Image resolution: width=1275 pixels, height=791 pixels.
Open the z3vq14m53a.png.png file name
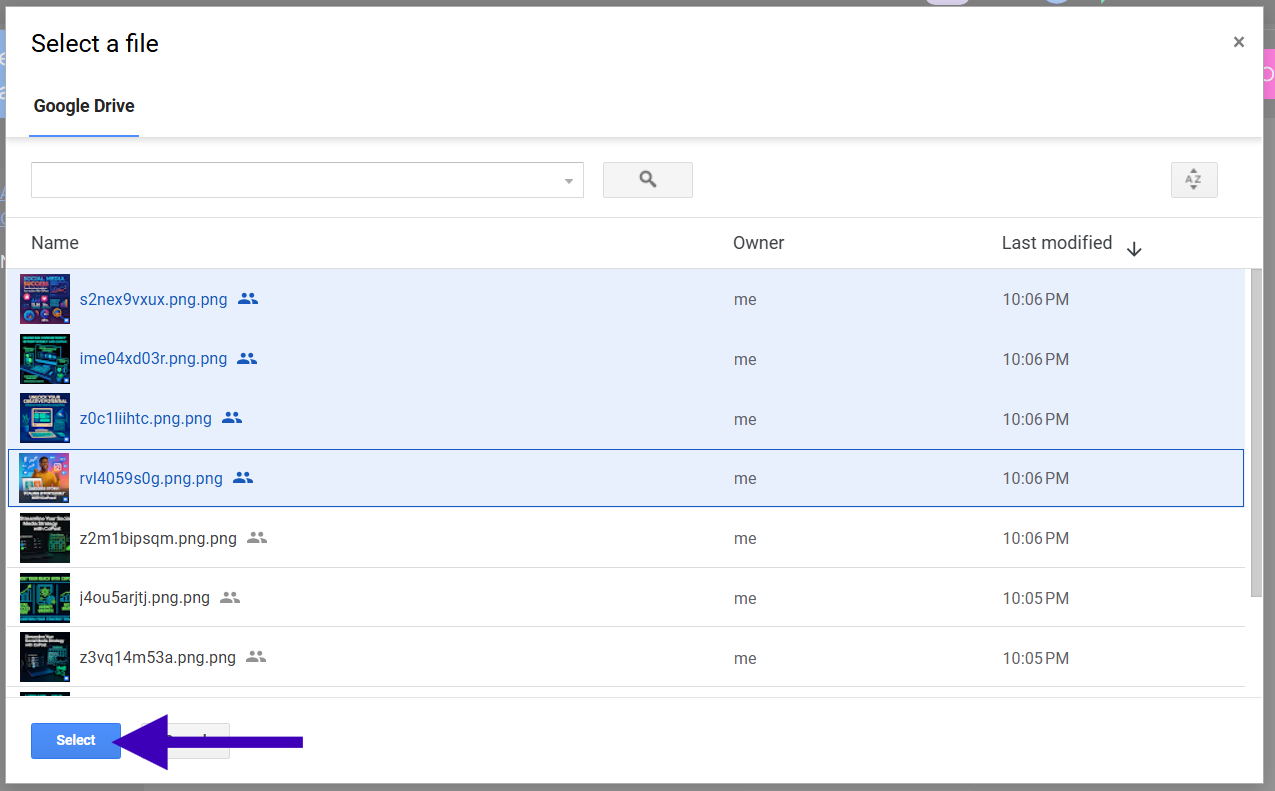157,658
